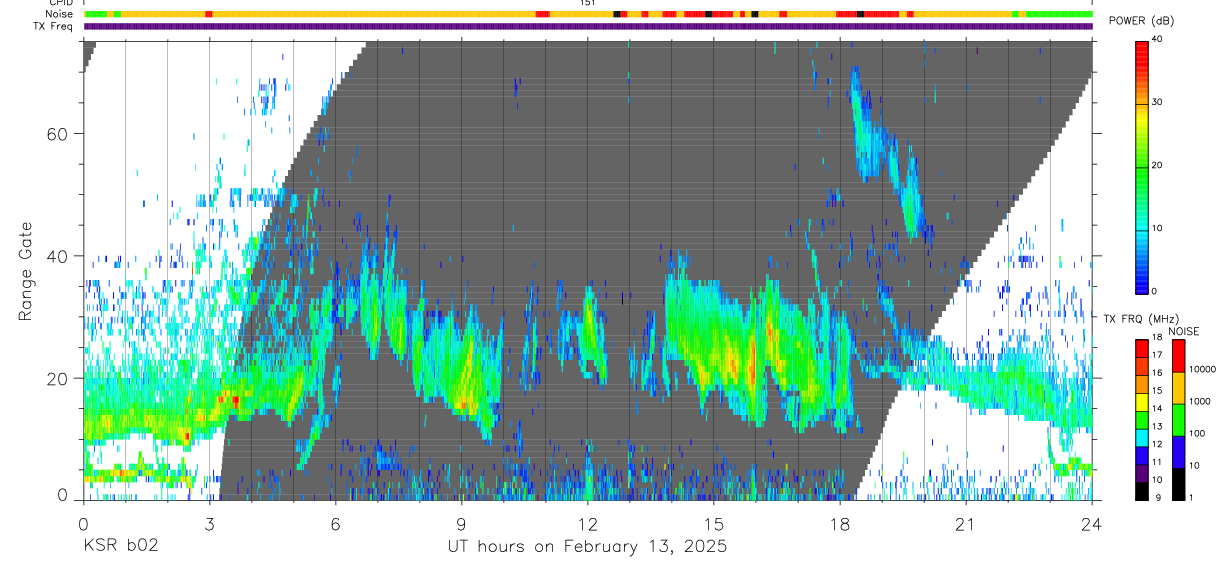Click the 18 tick on the UT hours axis
This screenshot has height=567, width=1228.
pyautogui.click(x=839, y=523)
